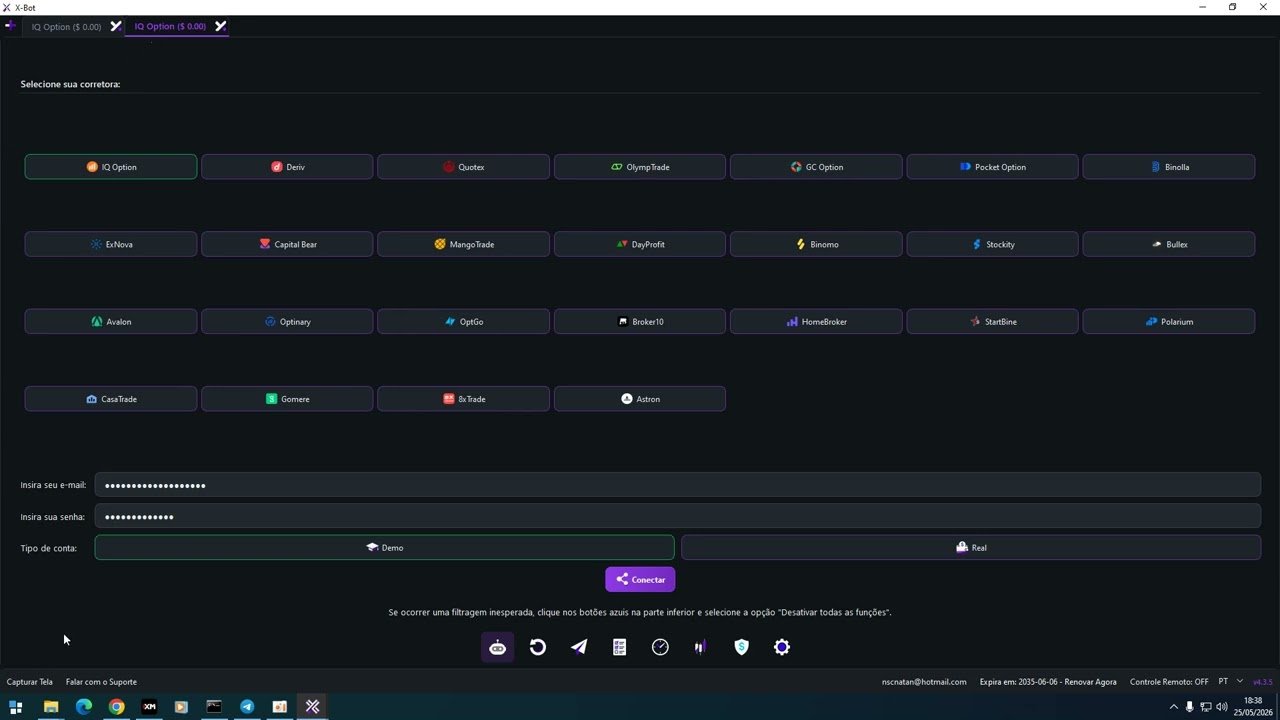Select Polarium as broker
The width and height of the screenshot is (1280, 720).
coord(1169,322)
